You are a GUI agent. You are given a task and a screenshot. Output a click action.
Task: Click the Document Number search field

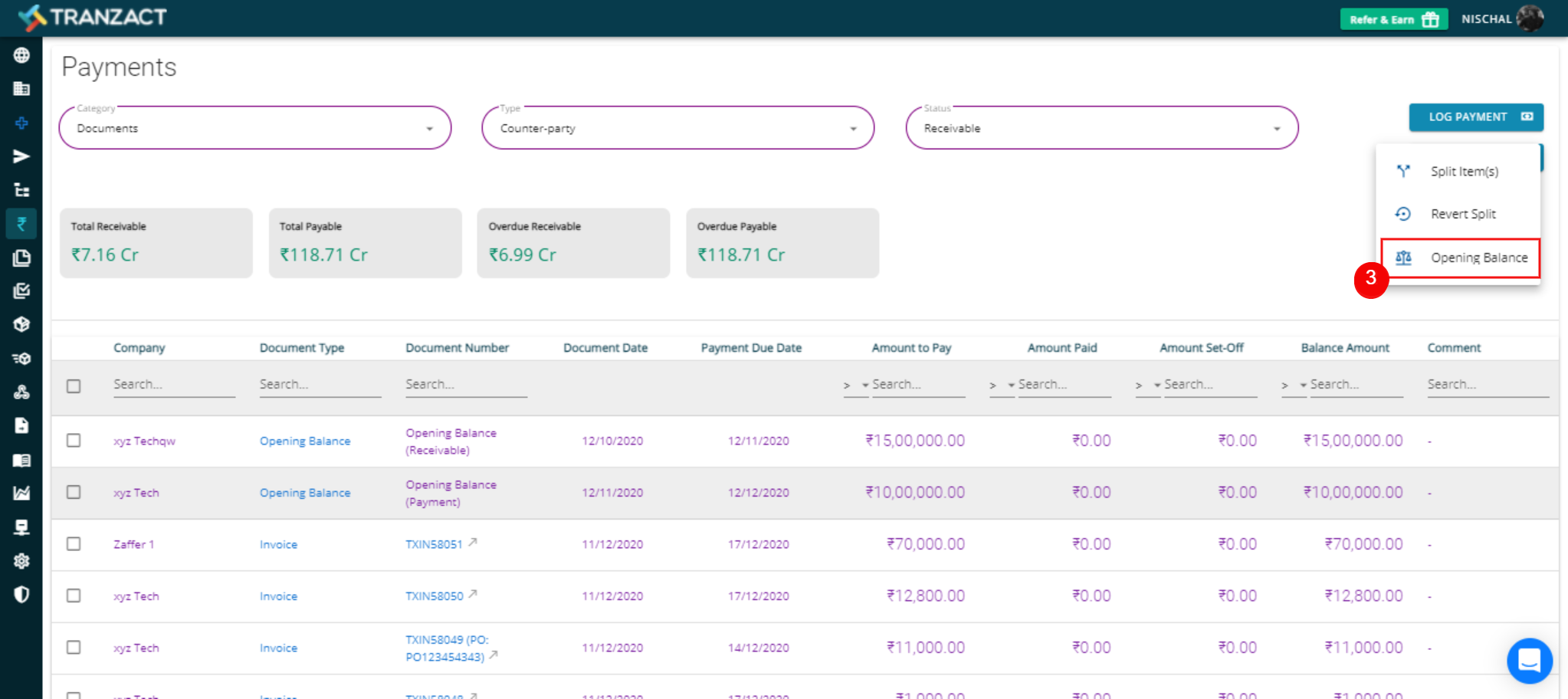(x=466, y=385)
